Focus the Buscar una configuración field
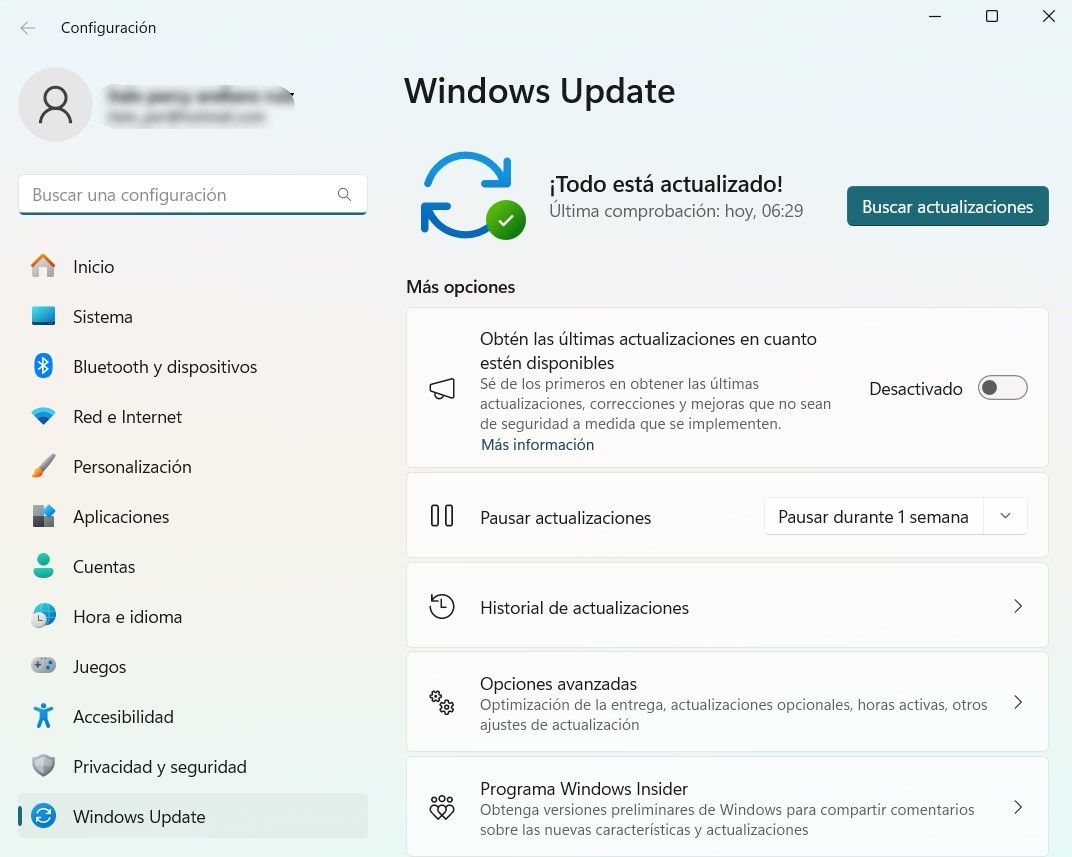 click(x=193, y=195)
